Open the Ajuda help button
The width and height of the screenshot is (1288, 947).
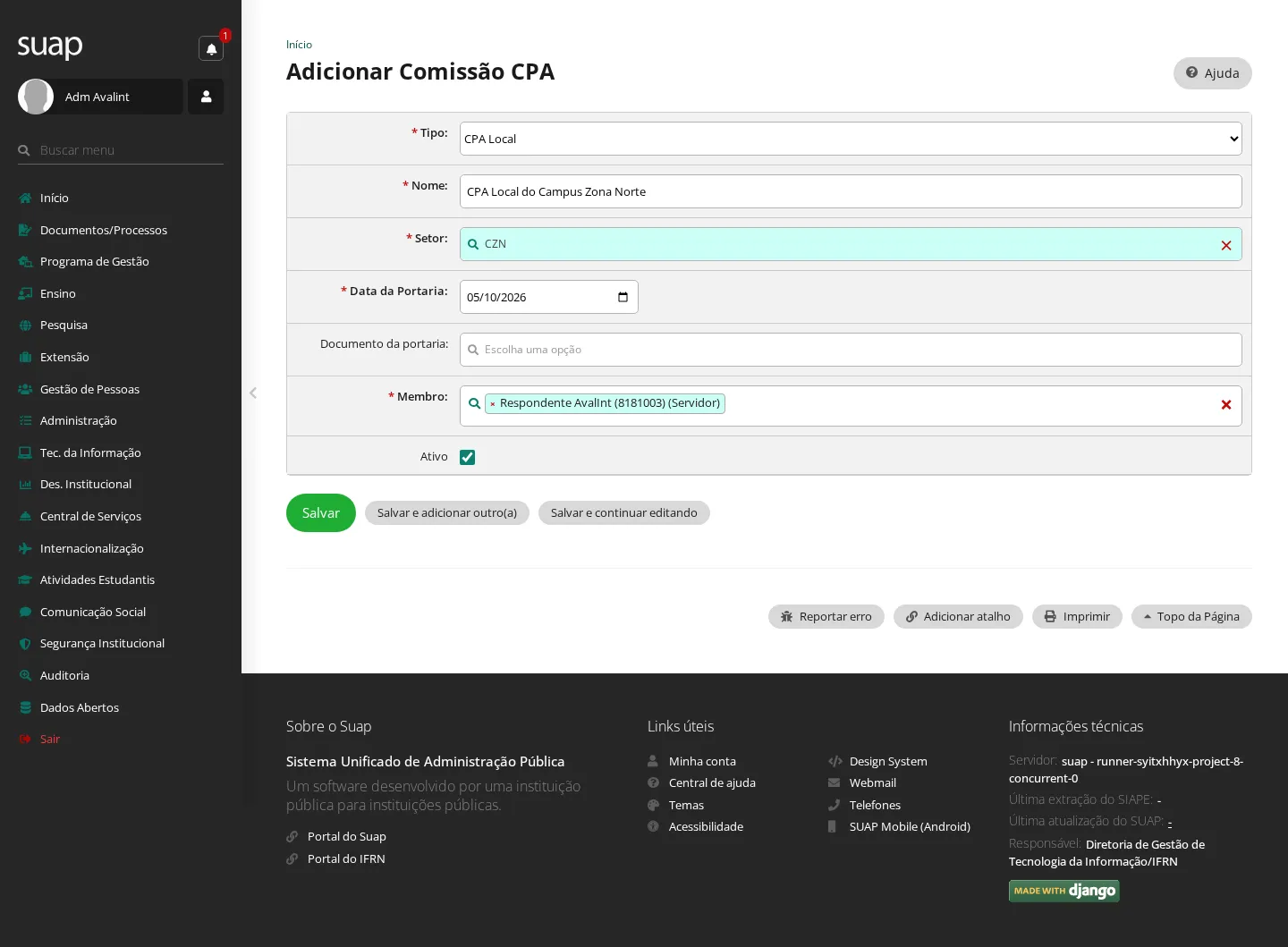pos(1213,73)
